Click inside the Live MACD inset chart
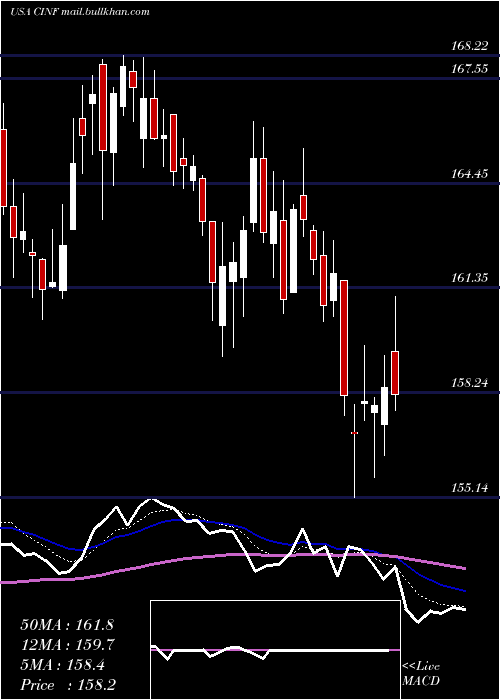The height and width of the screenshot is (700, 500). pos(275,650)
